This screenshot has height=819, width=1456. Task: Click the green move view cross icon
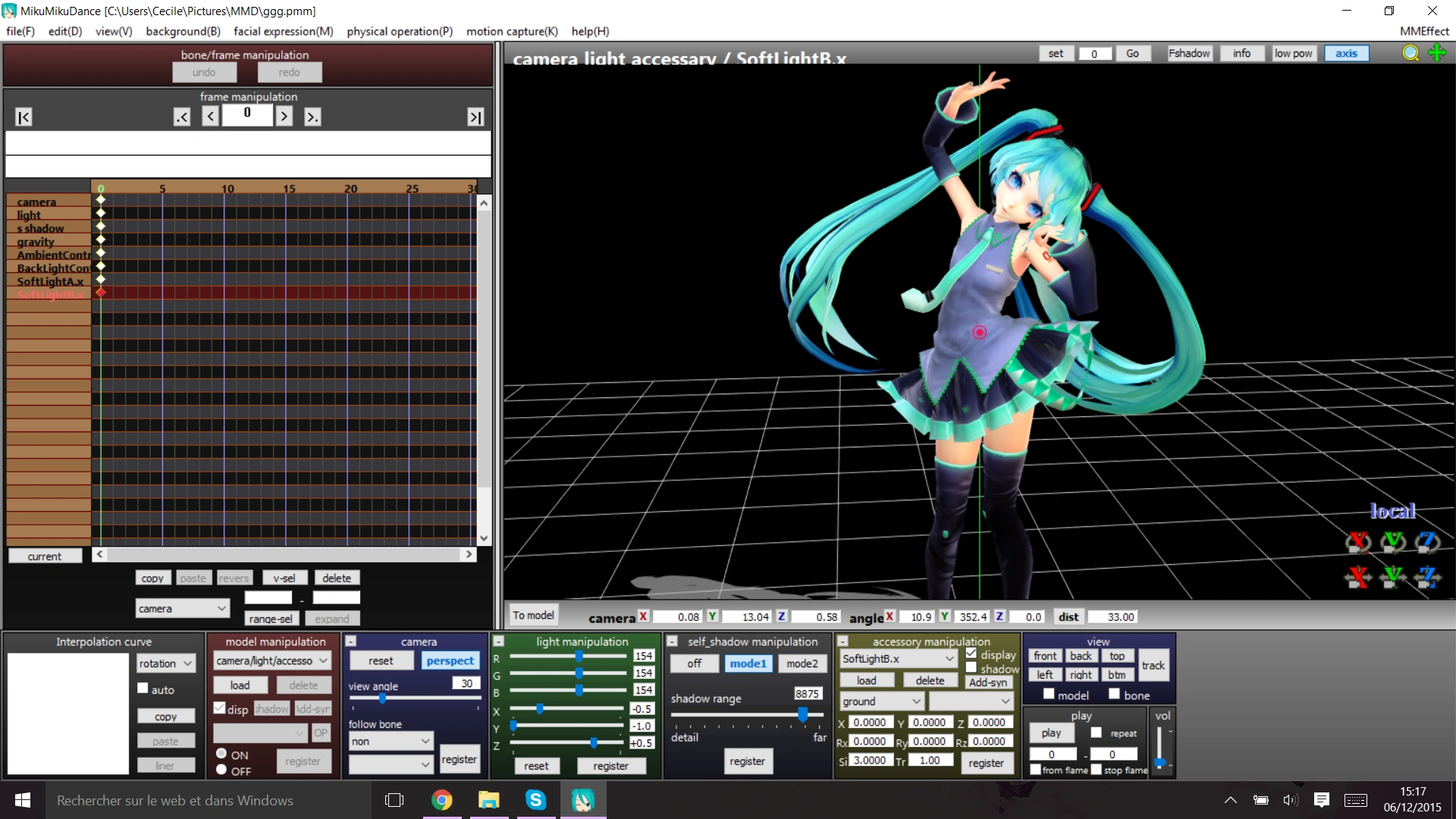pyautogui.click(x=1437, y=53)
